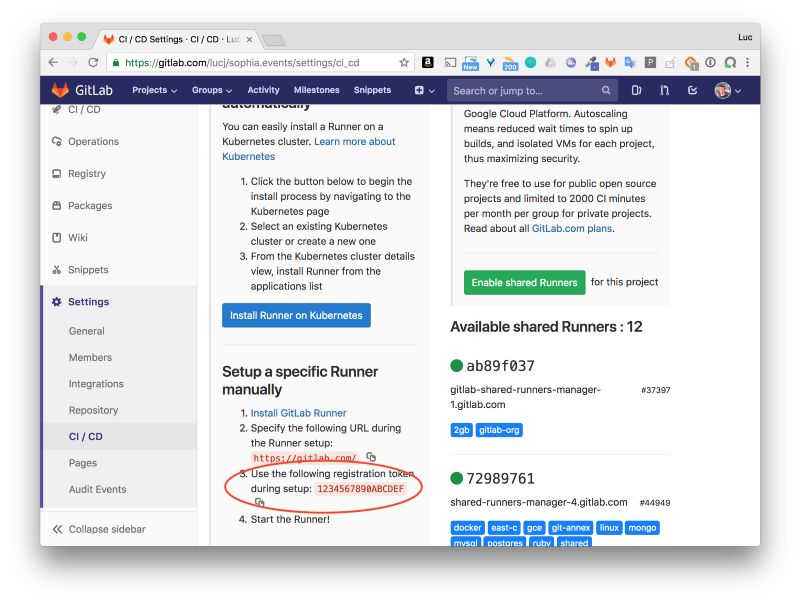The image size is (800, 603).
Task: Click the gitlab-org runner tag
Action: click(x=499, y=430)
